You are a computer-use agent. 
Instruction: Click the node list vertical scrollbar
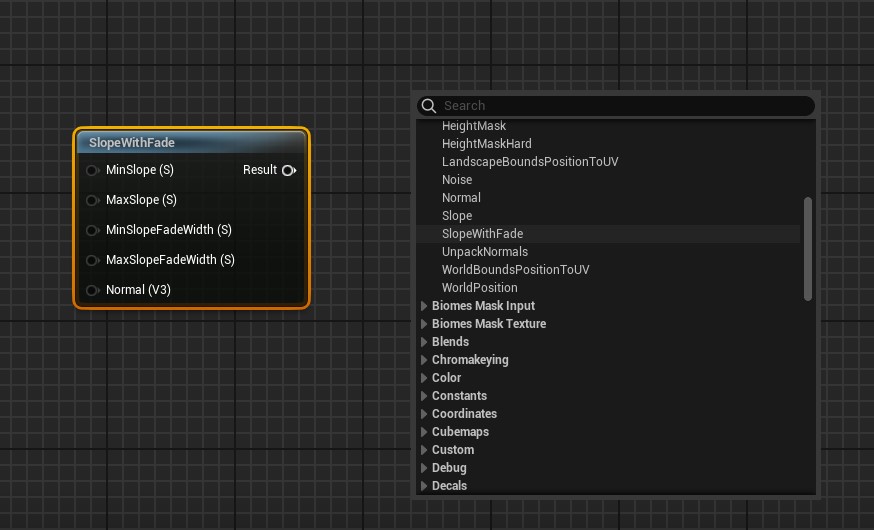pyautogui.click(x=807, y=248)
